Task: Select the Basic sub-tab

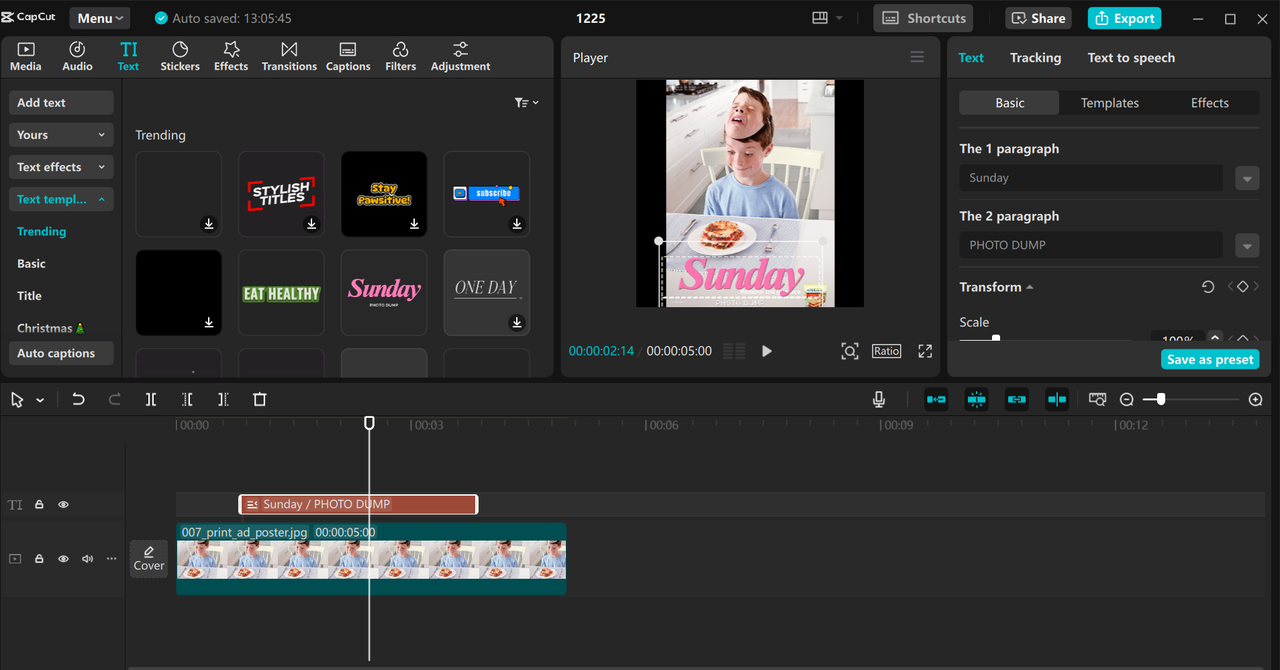Action: tap(1009, 103)
